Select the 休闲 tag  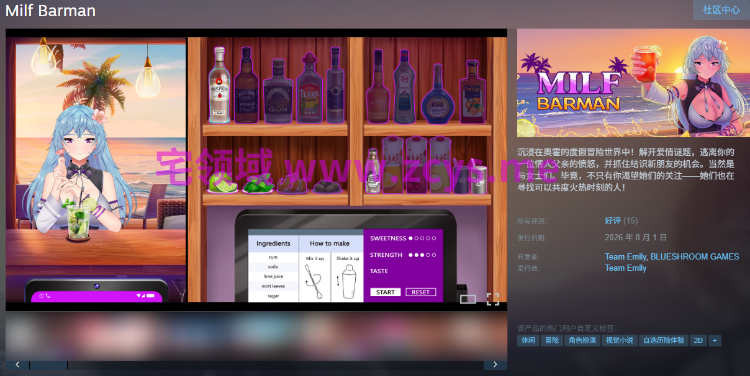coord(528,341)
